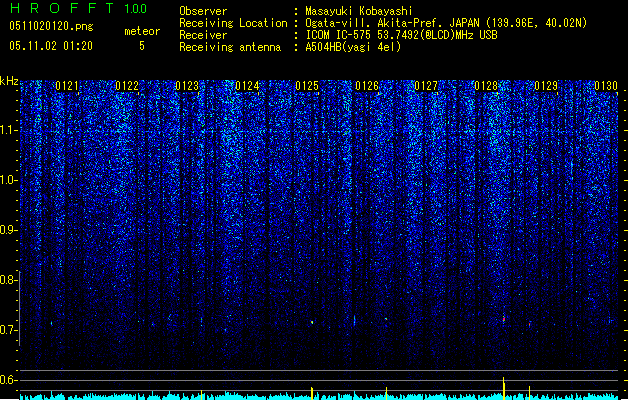This screenshot has height=400, width=629.
Task: Click the 0128 time marker
Action: point(486,86)
